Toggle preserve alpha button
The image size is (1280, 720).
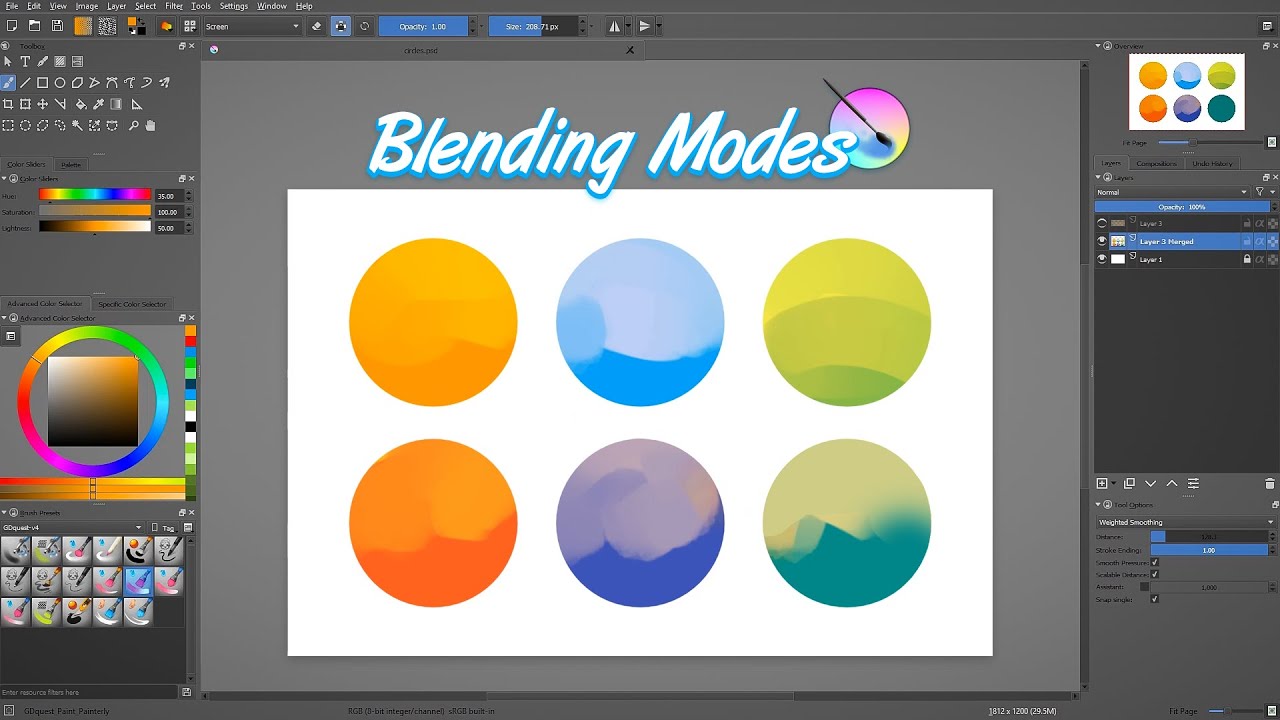(341, 26)
